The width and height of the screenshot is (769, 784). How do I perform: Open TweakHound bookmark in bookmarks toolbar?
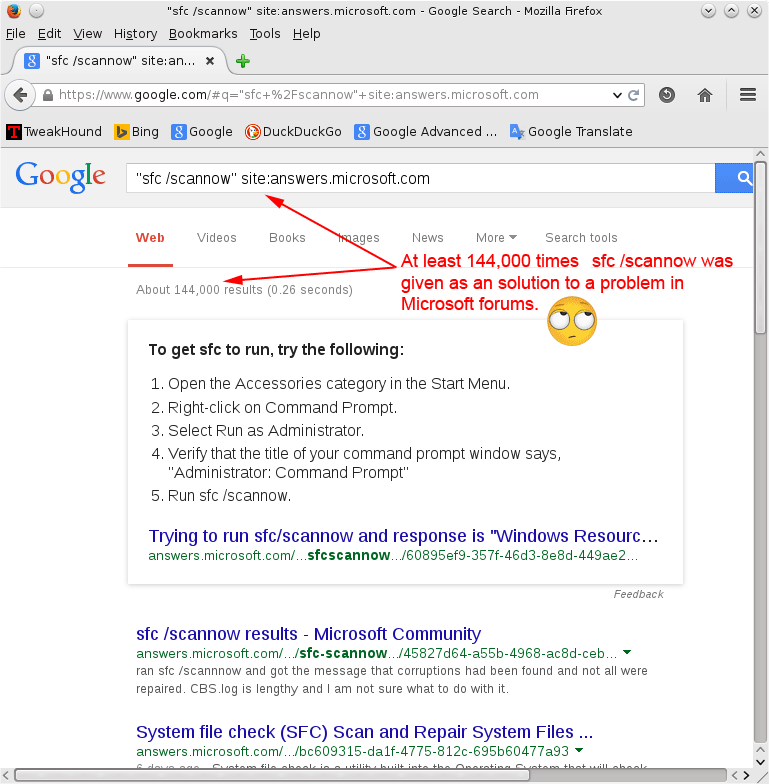tap(56, 131)
